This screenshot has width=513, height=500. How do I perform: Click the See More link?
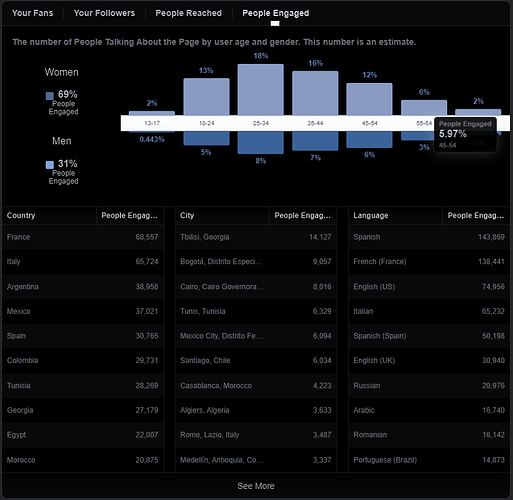click(256, 486)
